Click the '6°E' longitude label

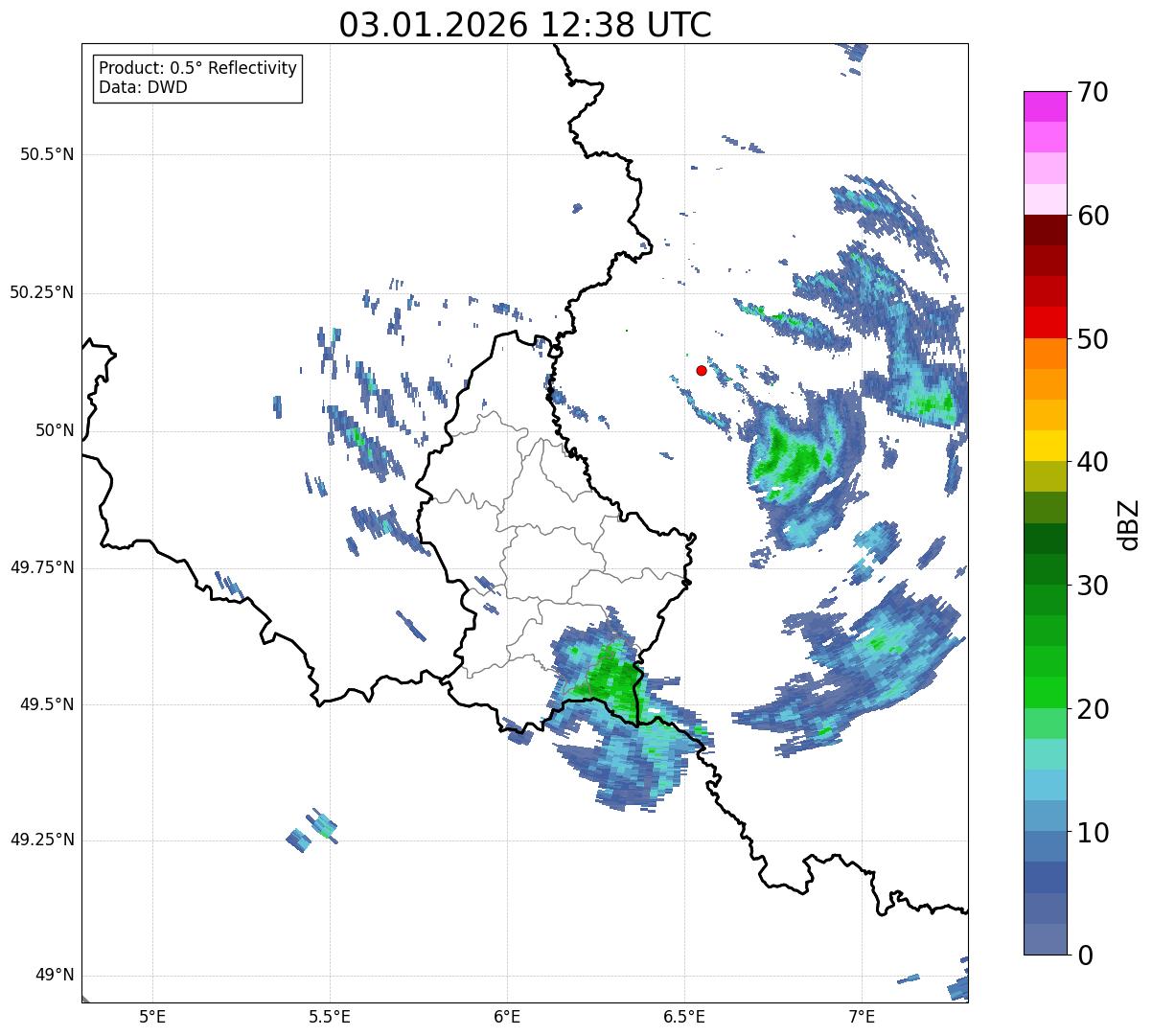coord(507,1016)
